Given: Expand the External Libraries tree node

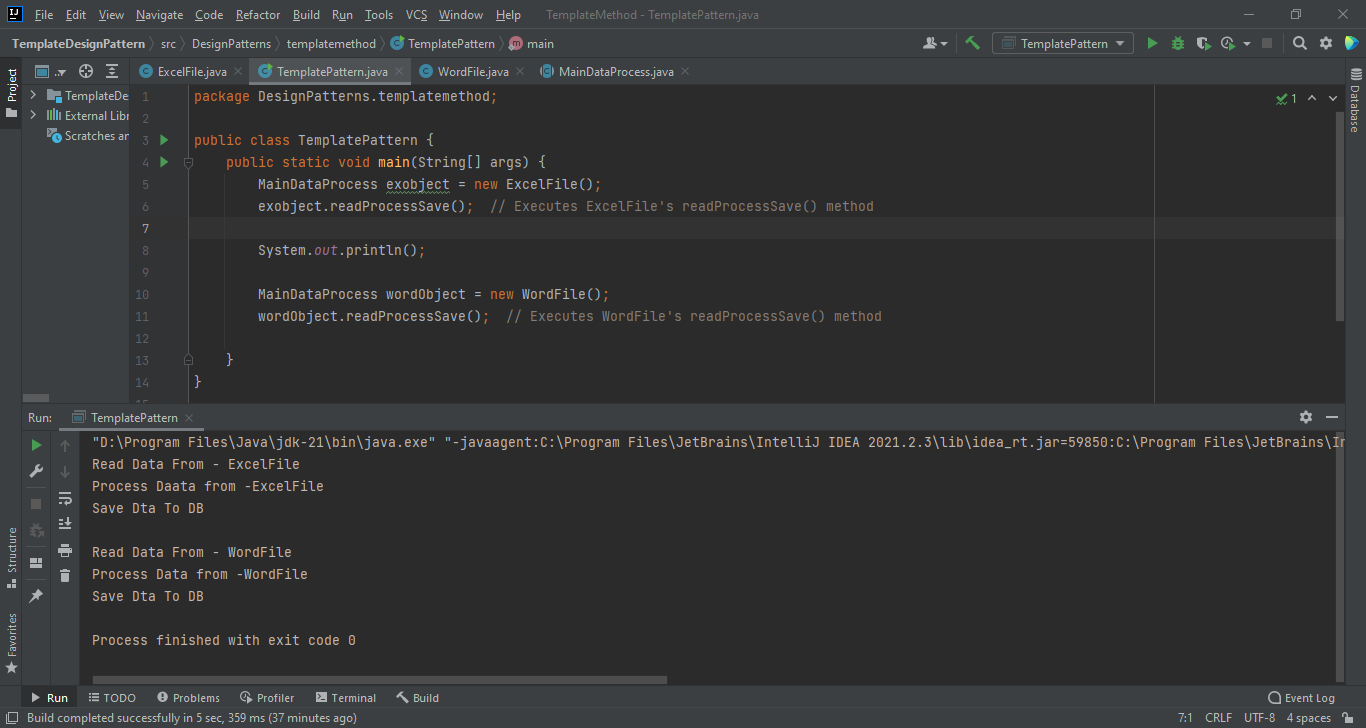Looking at the screenshot, I should coord(33,115).
